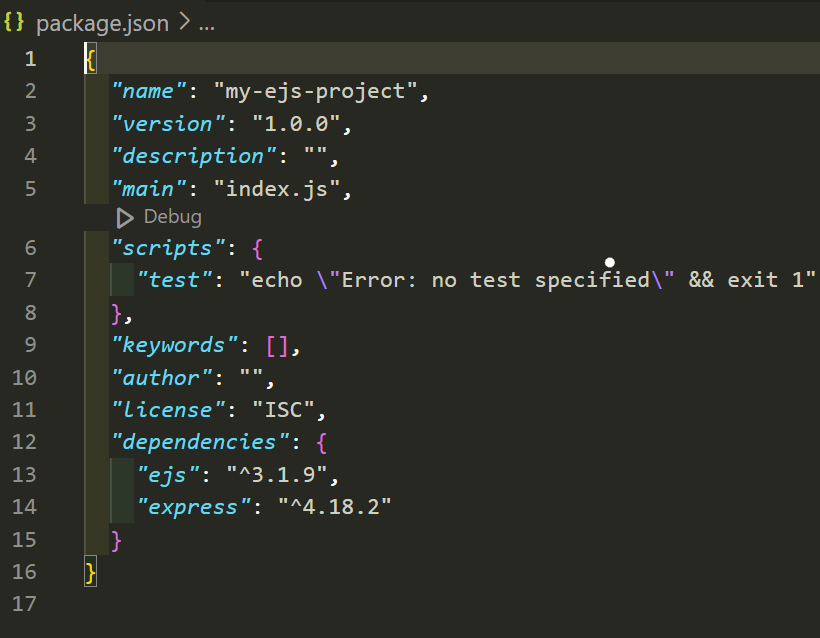Image resolution: width=820 pixels, height=638 pixels.
Task: Open package.json breadcrumb item
Action: point(102,24)
